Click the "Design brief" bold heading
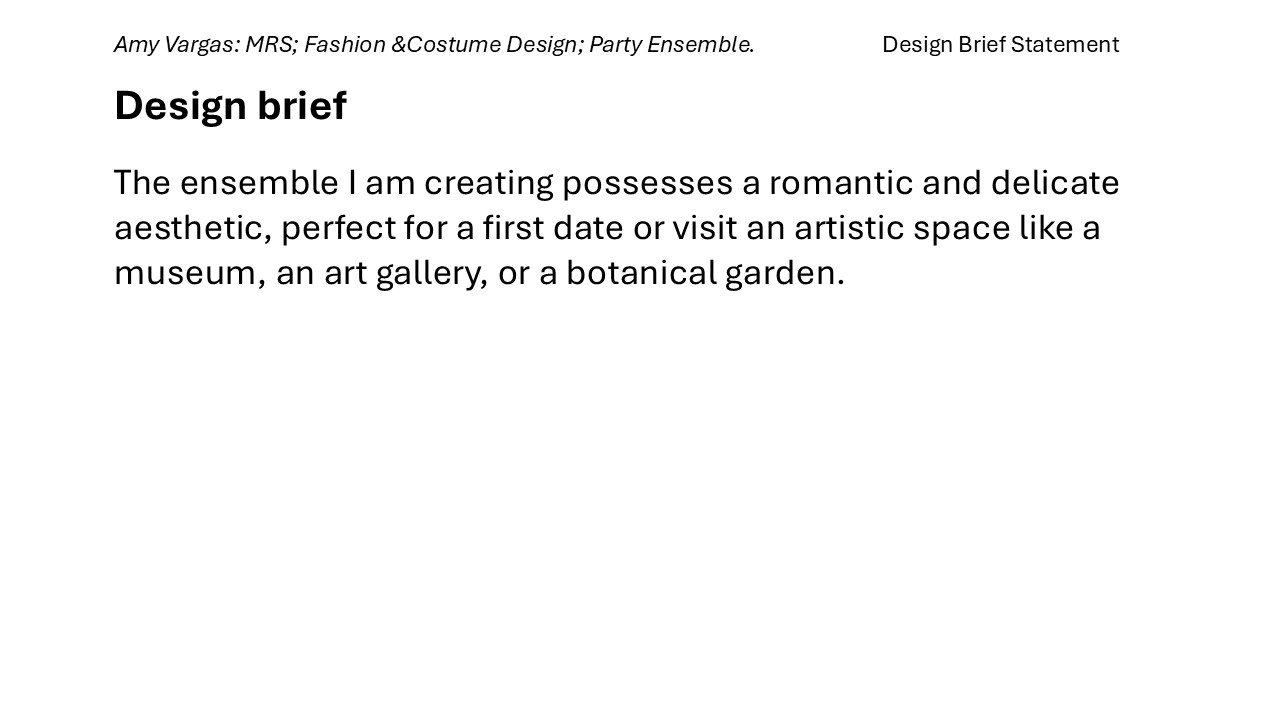This screenshot has height=720, width=1280. coord(230,106)
